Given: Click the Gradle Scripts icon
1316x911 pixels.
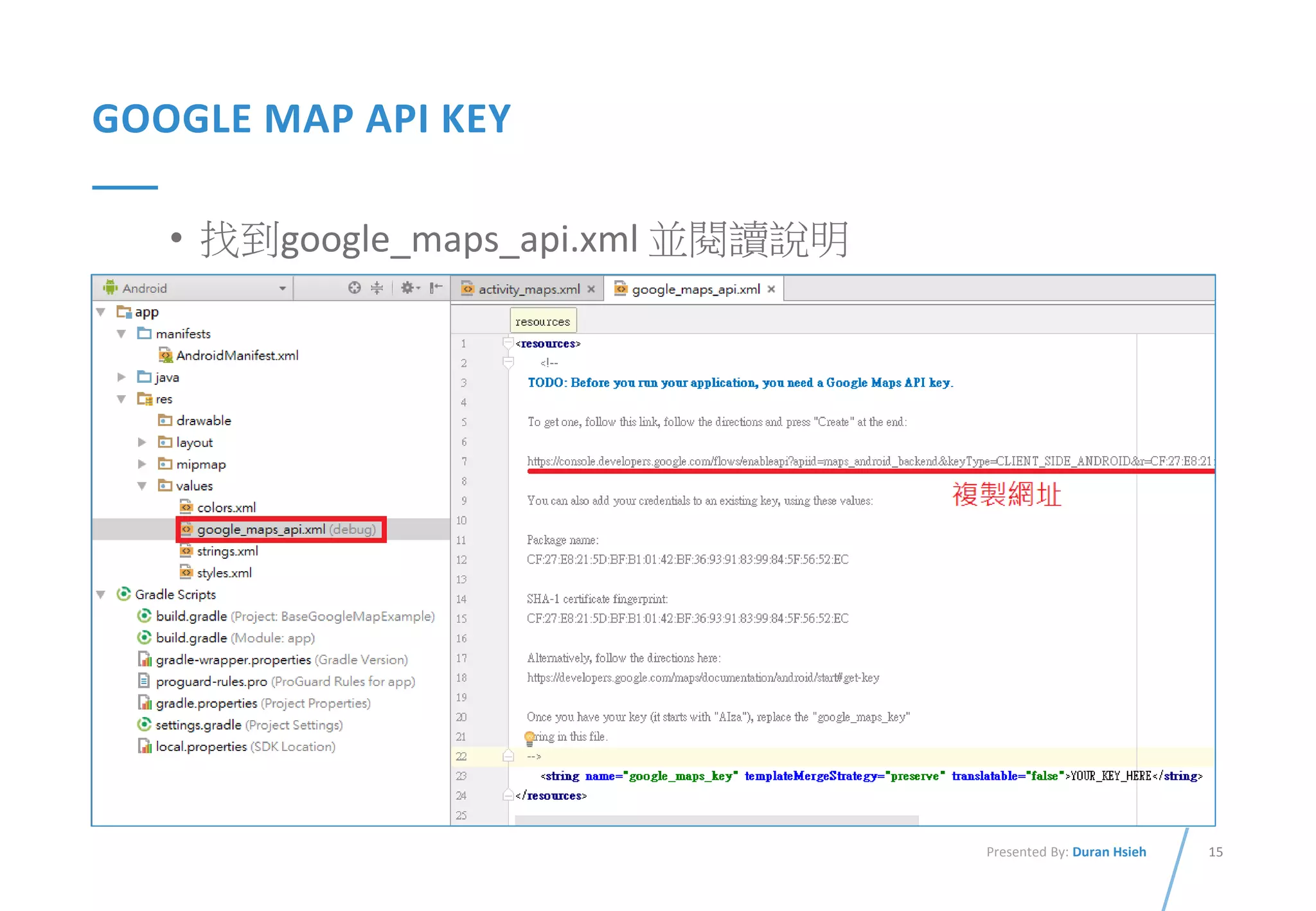Looking at the screenshot, I should (x=124, y=594).
